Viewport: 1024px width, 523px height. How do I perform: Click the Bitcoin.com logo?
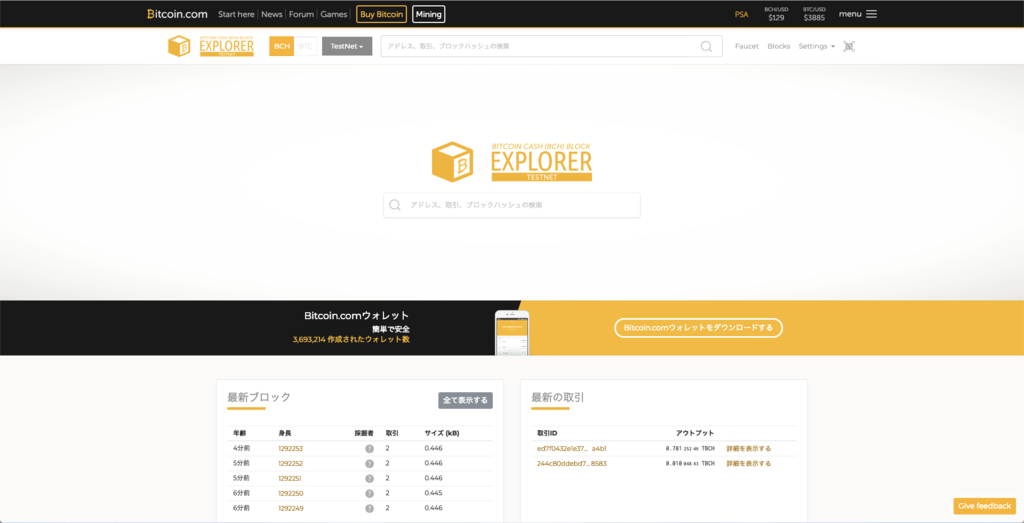pos(177,14)
